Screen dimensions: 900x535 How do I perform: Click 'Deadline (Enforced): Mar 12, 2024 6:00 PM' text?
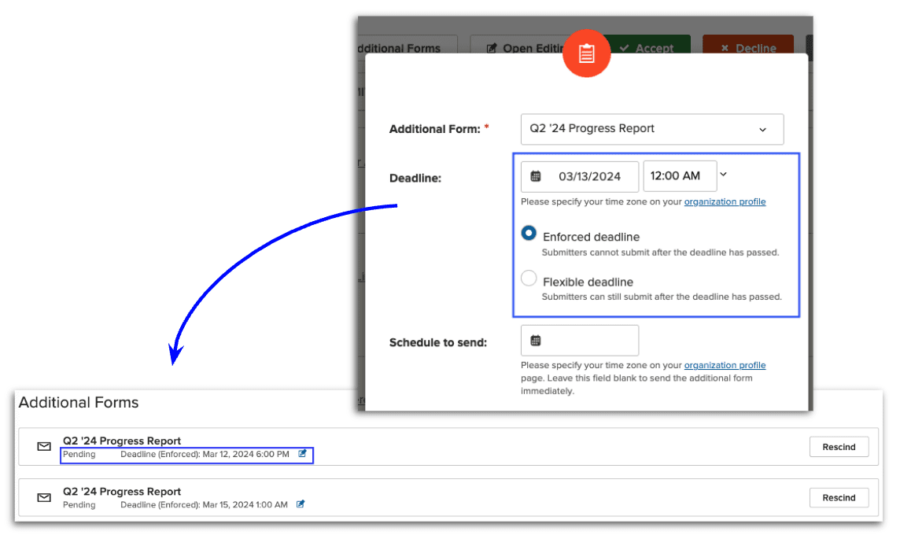pyautogui.click(x=205, y=454)
